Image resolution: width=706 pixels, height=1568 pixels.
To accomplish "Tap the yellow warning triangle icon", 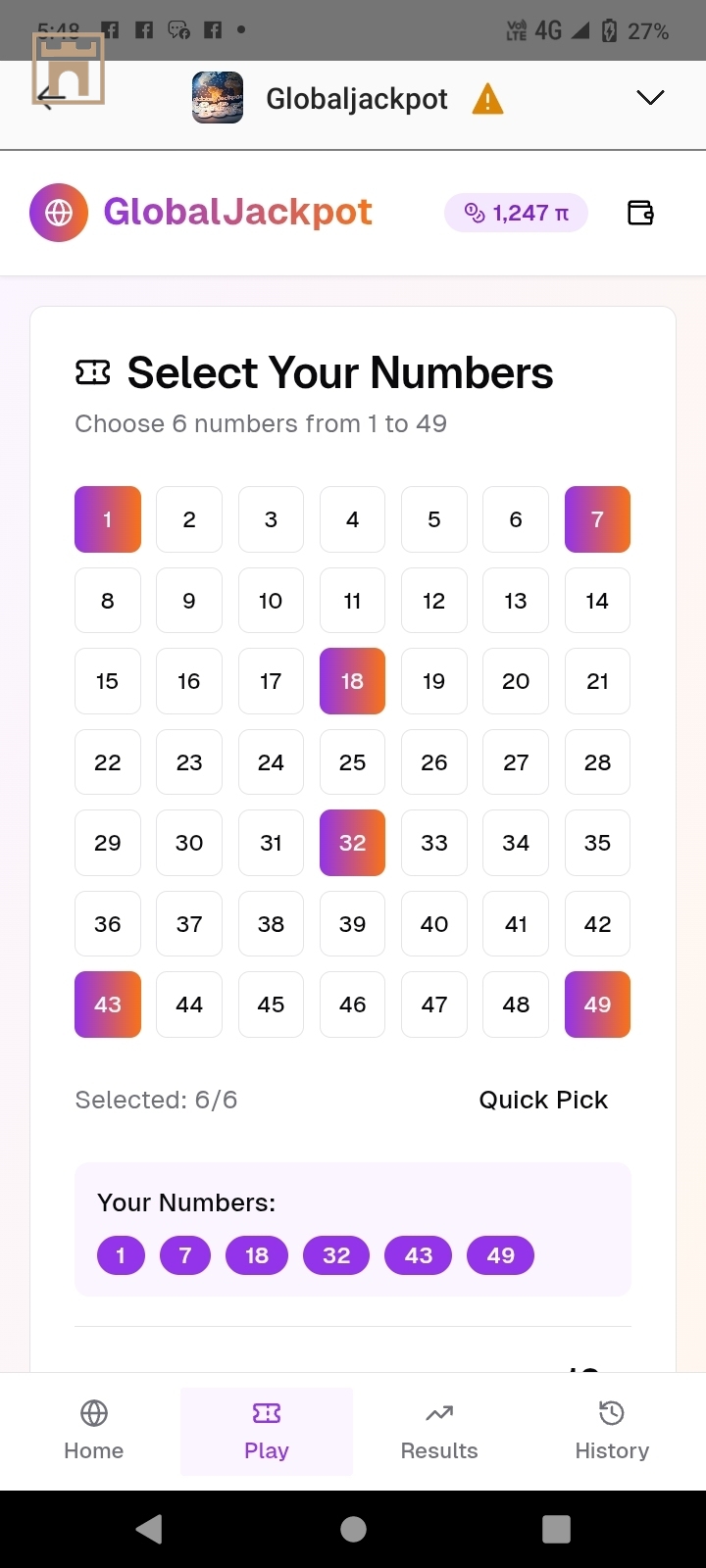I will pos(487,99).
